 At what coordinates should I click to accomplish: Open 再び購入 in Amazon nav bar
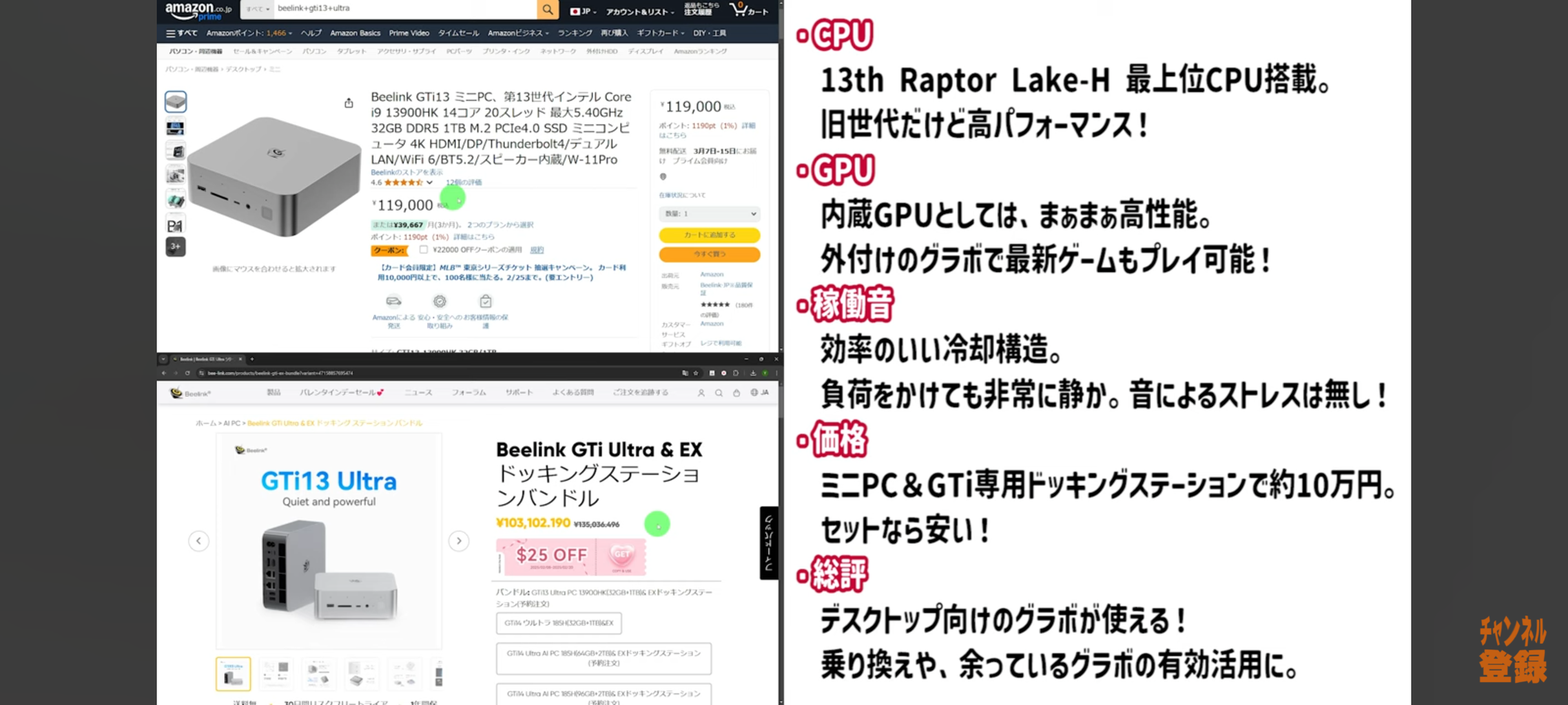tap(614, 33)
